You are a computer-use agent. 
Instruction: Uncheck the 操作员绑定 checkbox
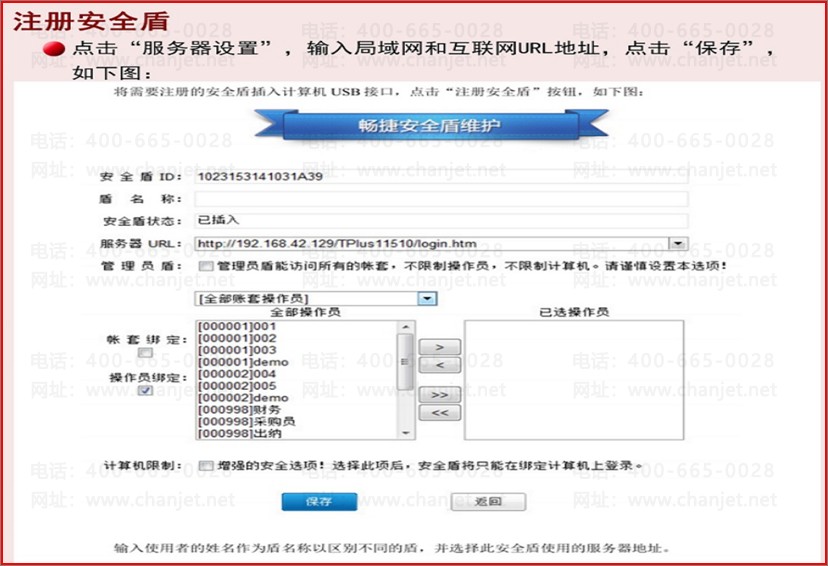(x=145, y=391)
